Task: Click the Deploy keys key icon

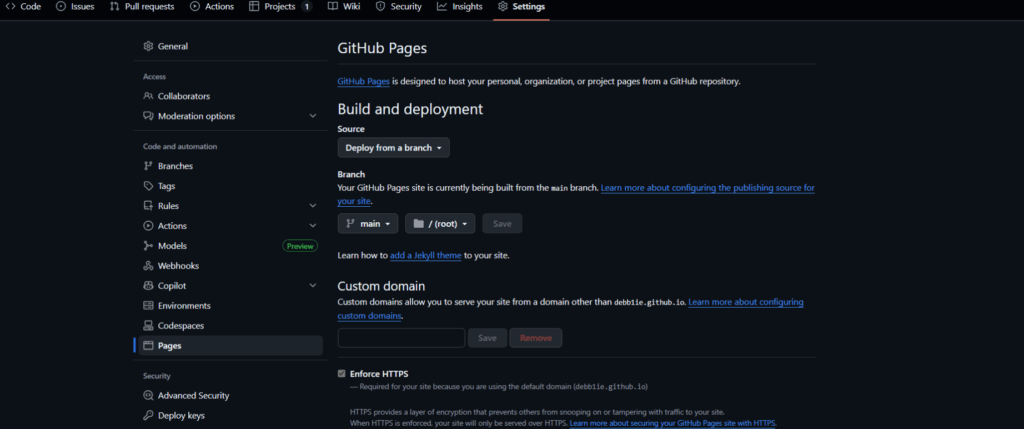Action: pos(148,415)
